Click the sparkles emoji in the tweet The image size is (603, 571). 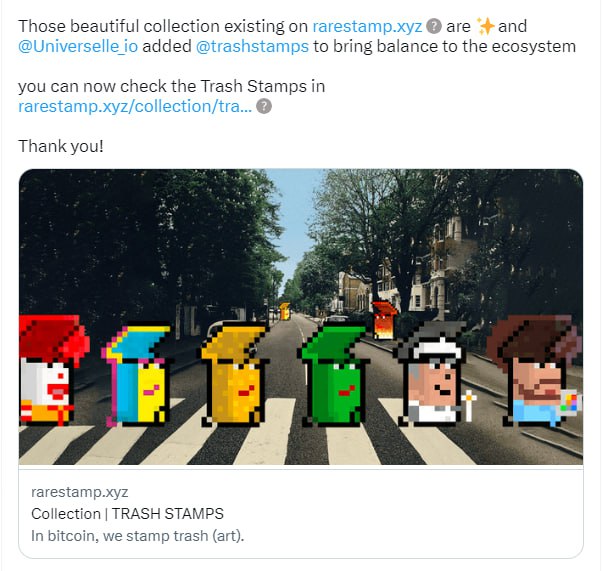click(485, 27)
